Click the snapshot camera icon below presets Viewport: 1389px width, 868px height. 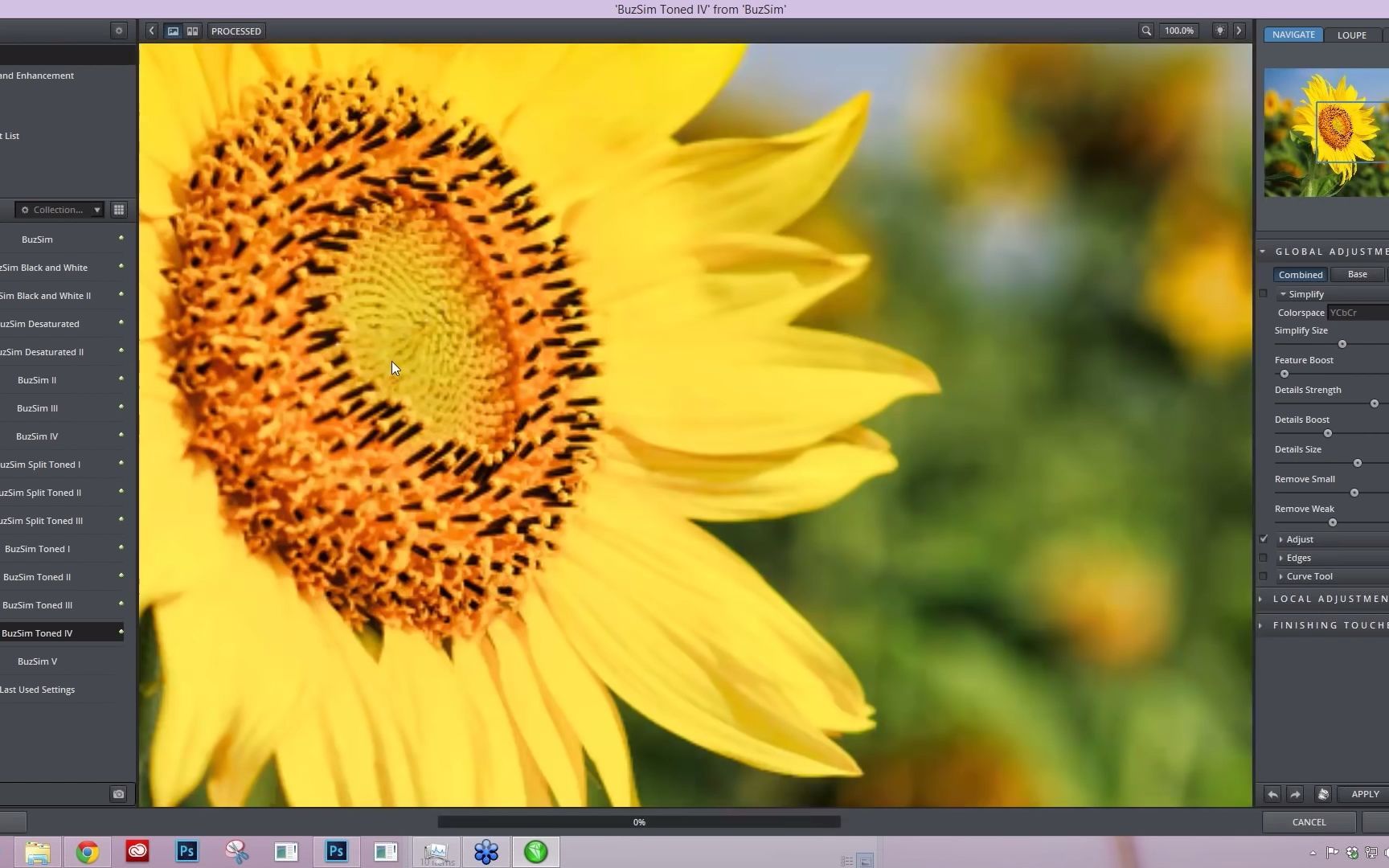click(x=118, y=794)
